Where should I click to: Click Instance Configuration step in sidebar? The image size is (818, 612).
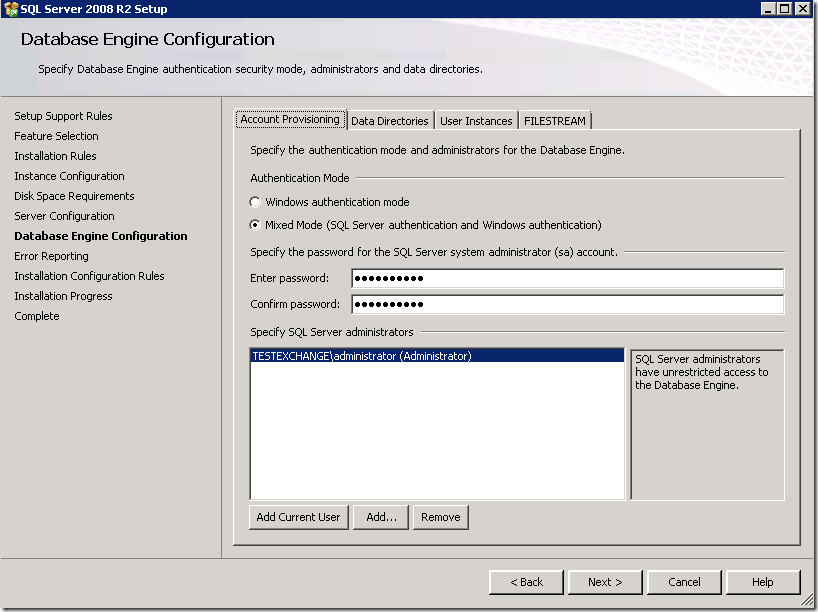click(x=69, y=176)
